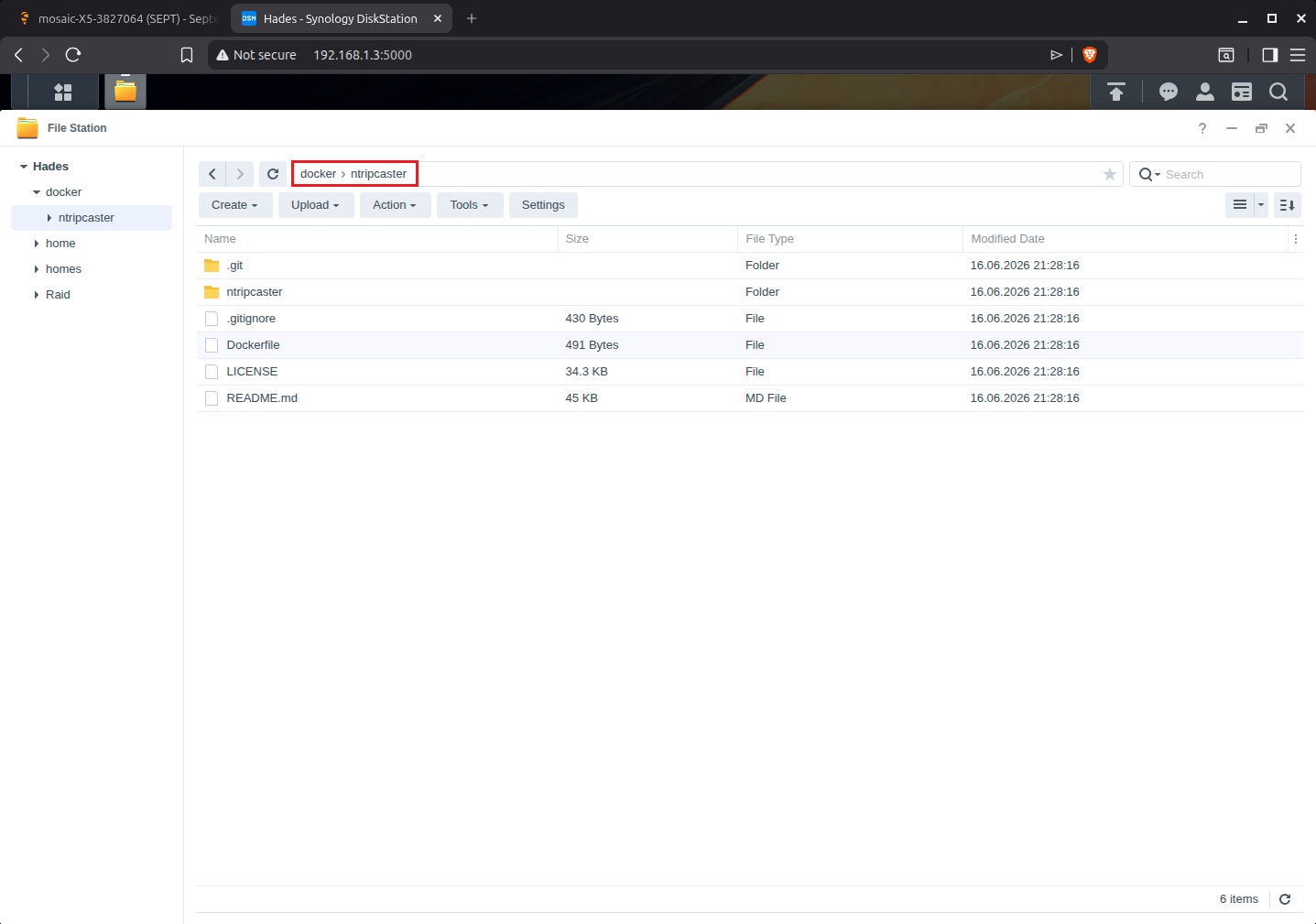Click the .gitignore file icon

pyautogui.click(x=212, y=319)
